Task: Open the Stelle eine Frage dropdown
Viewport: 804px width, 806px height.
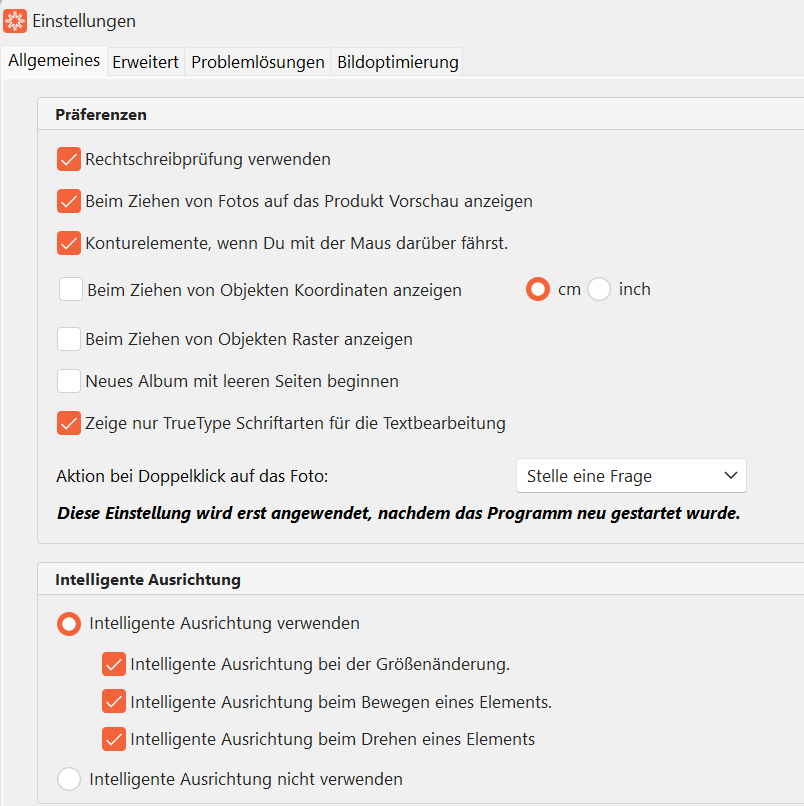Action: (631, 475)
